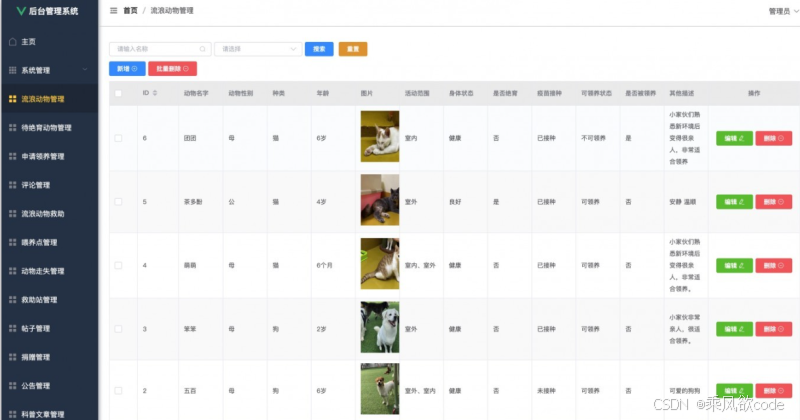This screenshot has width=800, height=420.
Task: Open the cat photo of 团团
Action: point(380,136)
